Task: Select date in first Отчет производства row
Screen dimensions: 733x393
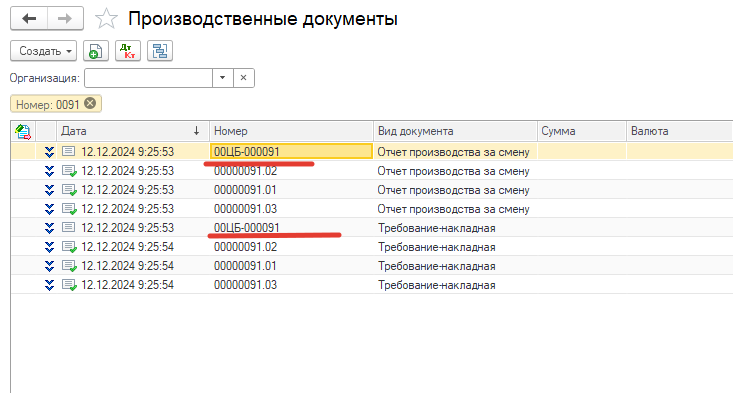Action: coord(127,152)
